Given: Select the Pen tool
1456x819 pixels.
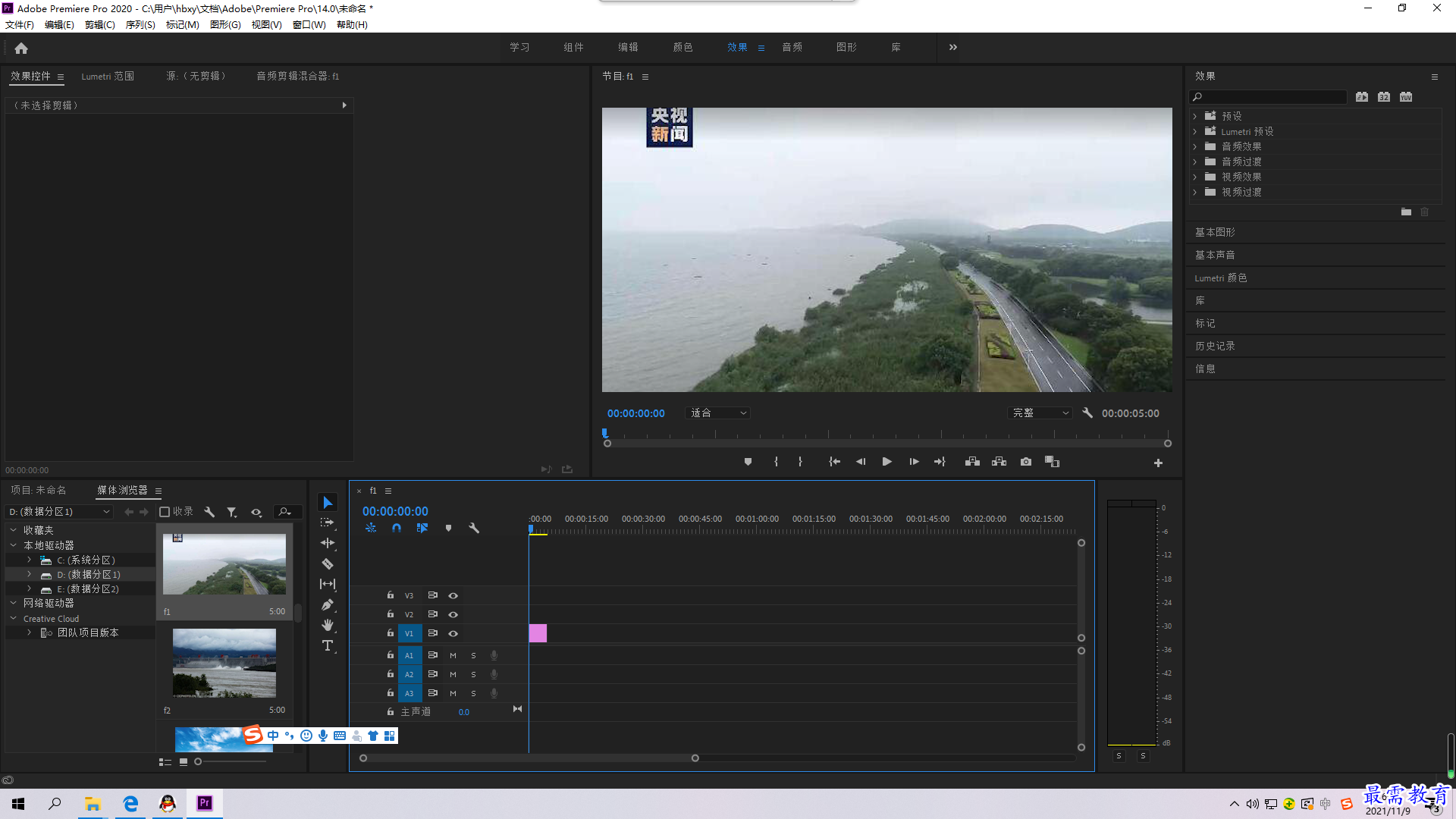Looking at the screenshot, I should click(x=328, y=604).
